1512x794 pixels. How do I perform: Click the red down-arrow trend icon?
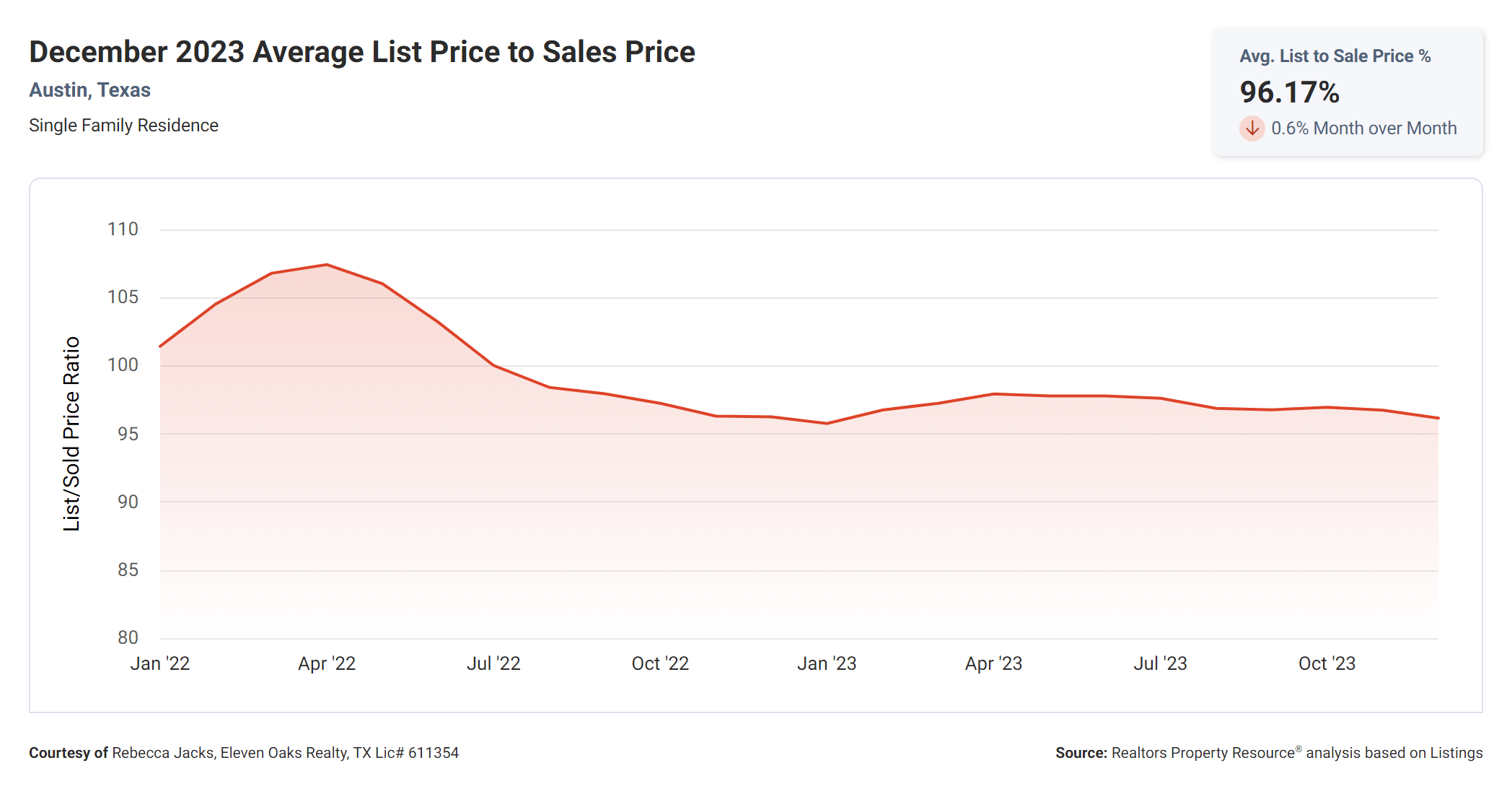1252,128
